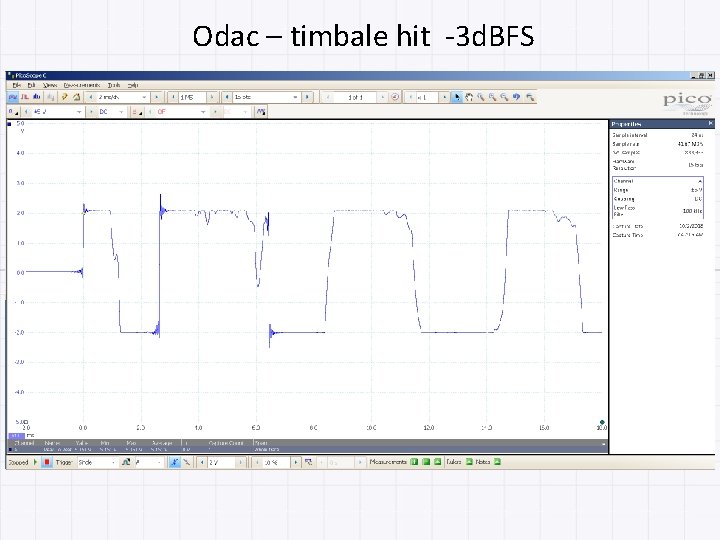This screenshot has width=720, height=540.
Task: Open the Edit menu
Action: pyautogui.click(x=31, y=85)
